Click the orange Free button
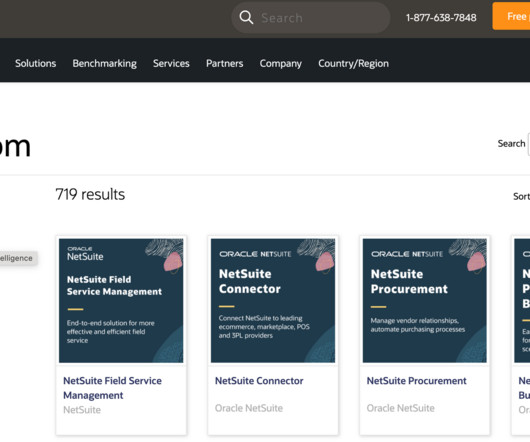 pos(511,16)
